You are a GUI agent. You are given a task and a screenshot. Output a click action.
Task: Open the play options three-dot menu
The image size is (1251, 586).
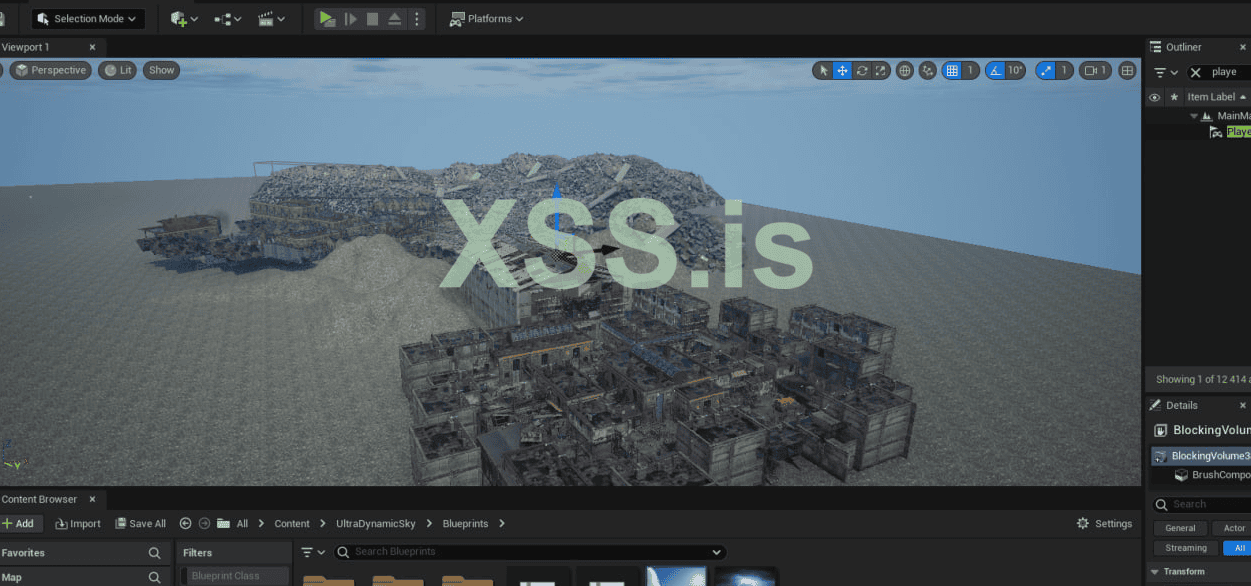point(417,18)
